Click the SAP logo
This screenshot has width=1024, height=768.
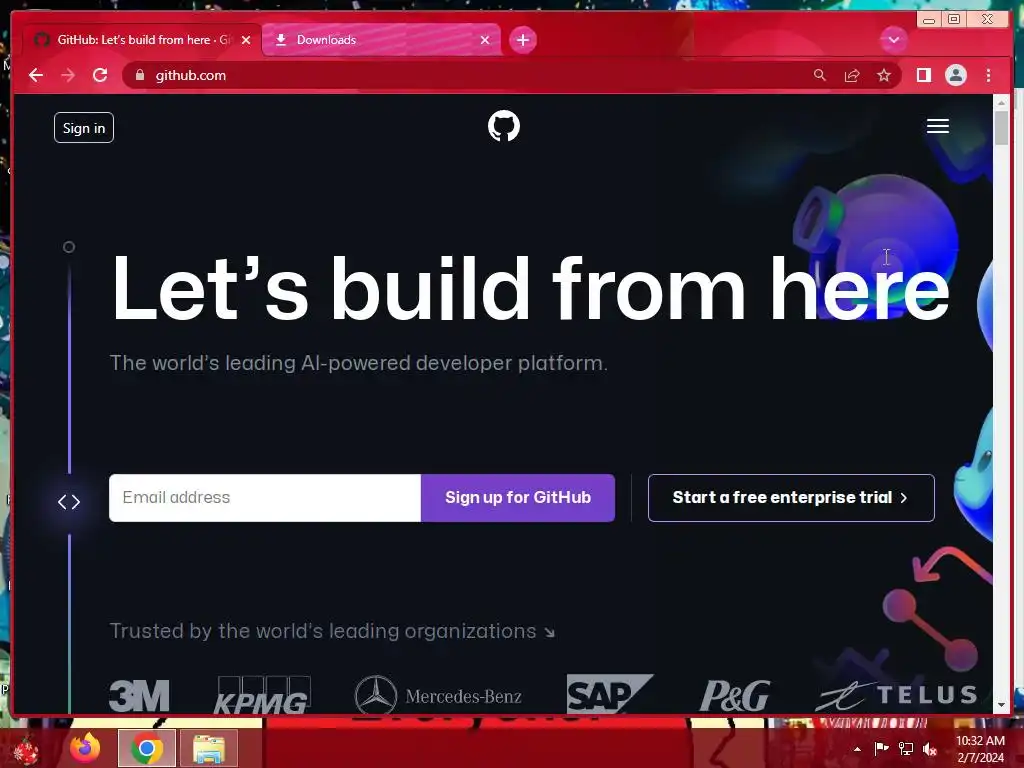(609, 694)
